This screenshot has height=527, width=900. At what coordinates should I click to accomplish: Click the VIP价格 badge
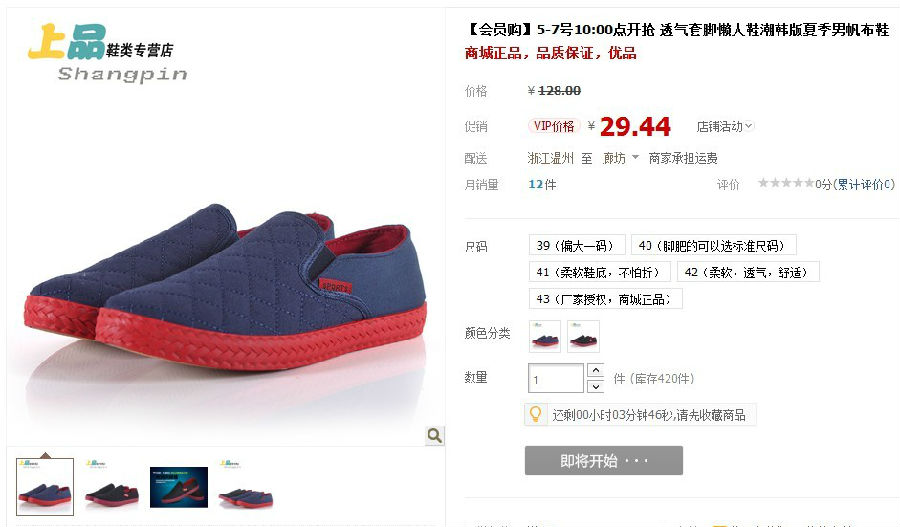pyautogui.click(x=554, y=126)
